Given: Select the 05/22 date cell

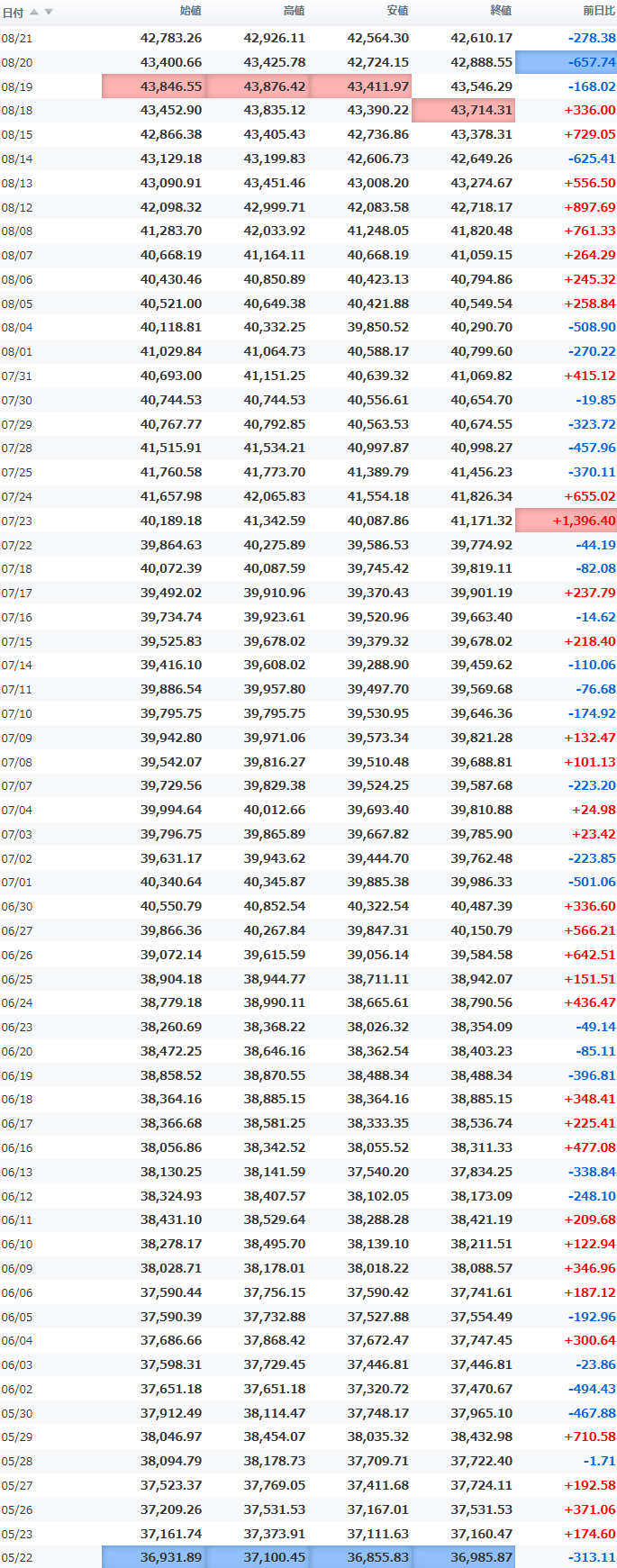Looking at the screenshot, I should click(16, 1557).
